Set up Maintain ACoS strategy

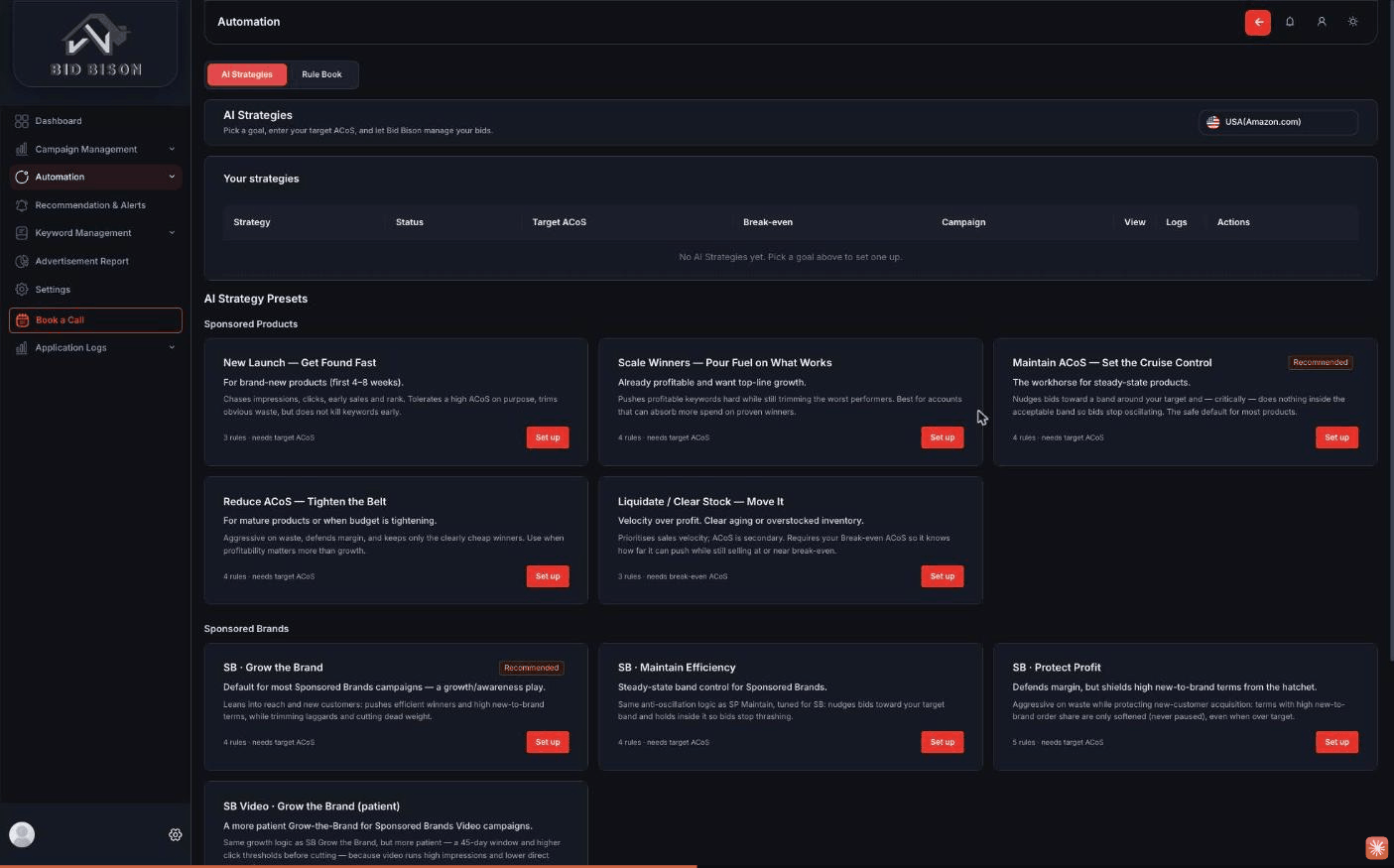tap(1336, 437)
